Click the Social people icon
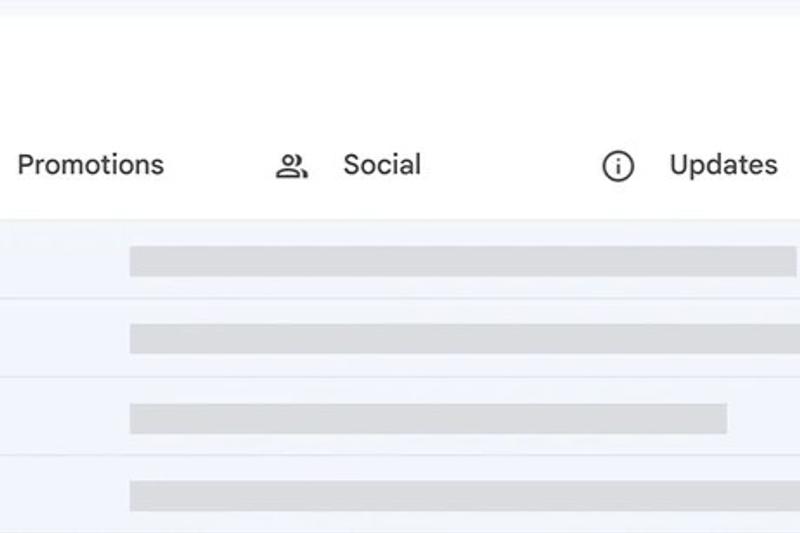Screen dimensions: 800x533 click(291, 166)
